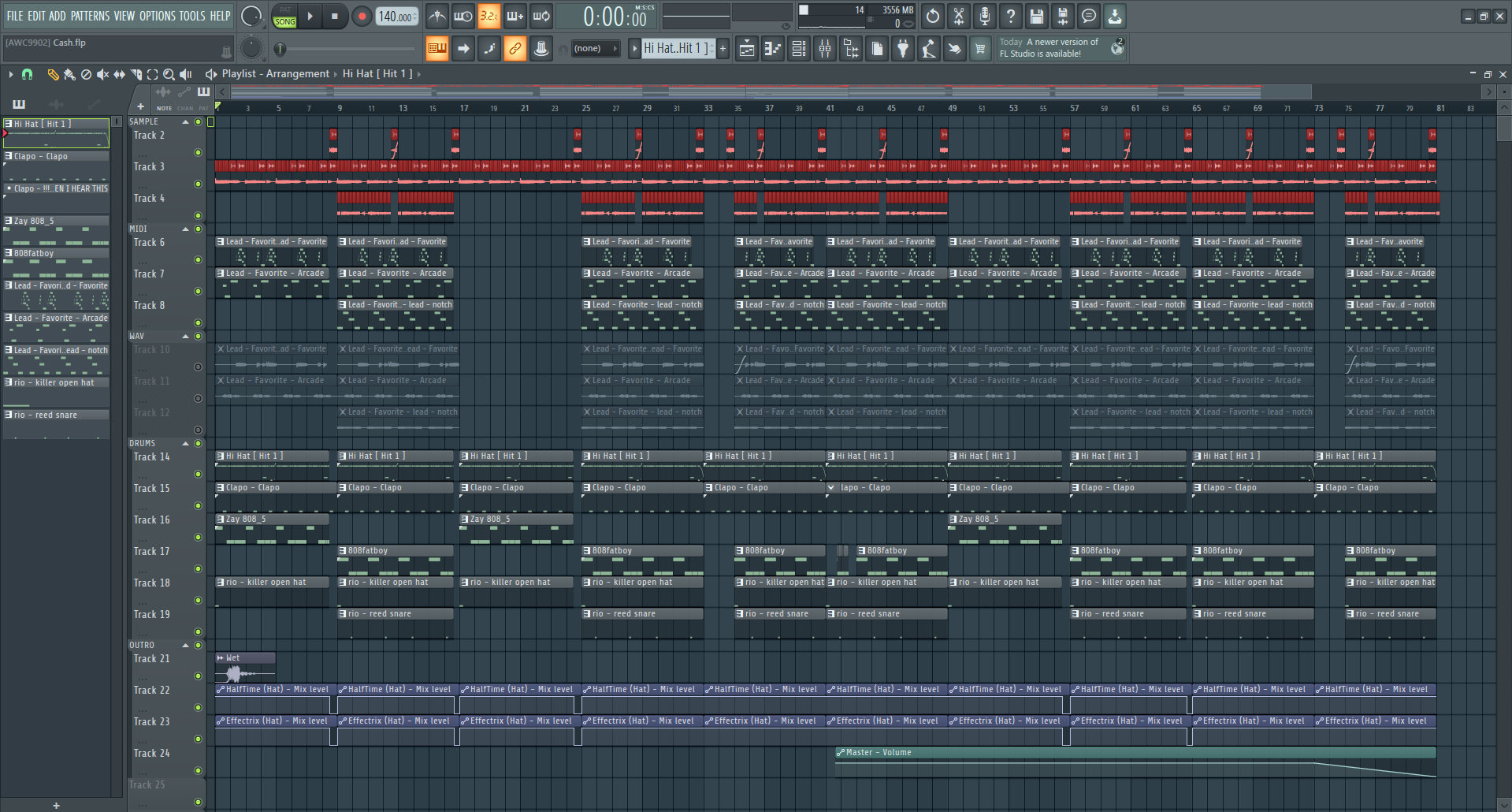Open the chat bubble icon
The image size is (1512, 812).
pyautogui.click(x=1089, y=16)
